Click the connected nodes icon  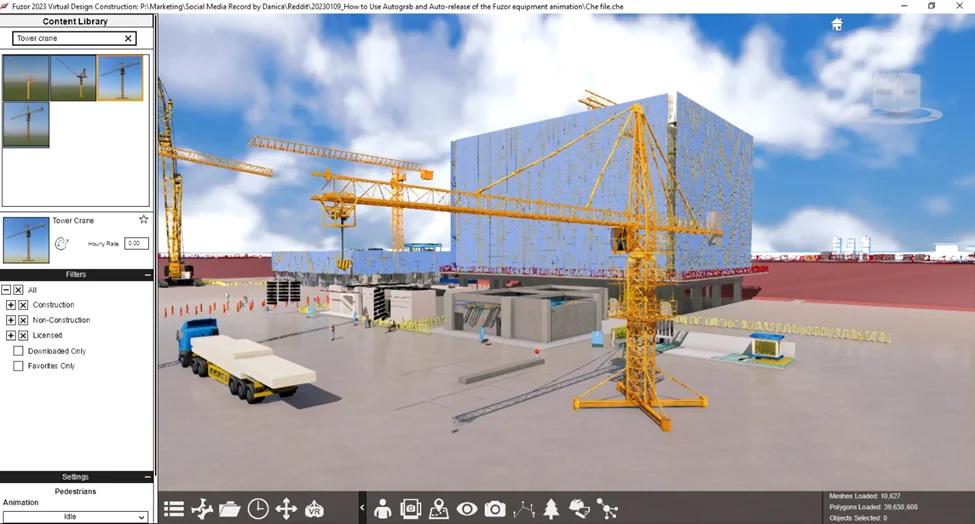[607, 509]
